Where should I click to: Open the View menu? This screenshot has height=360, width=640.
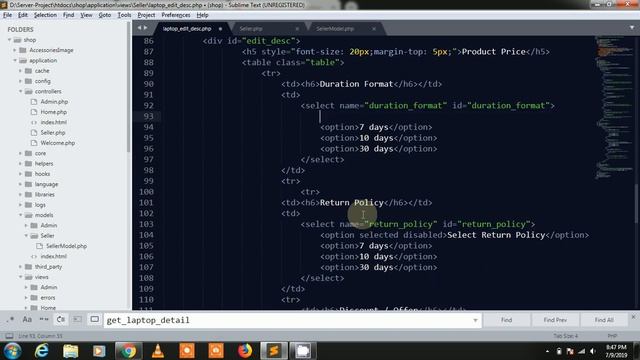point(86,15)
